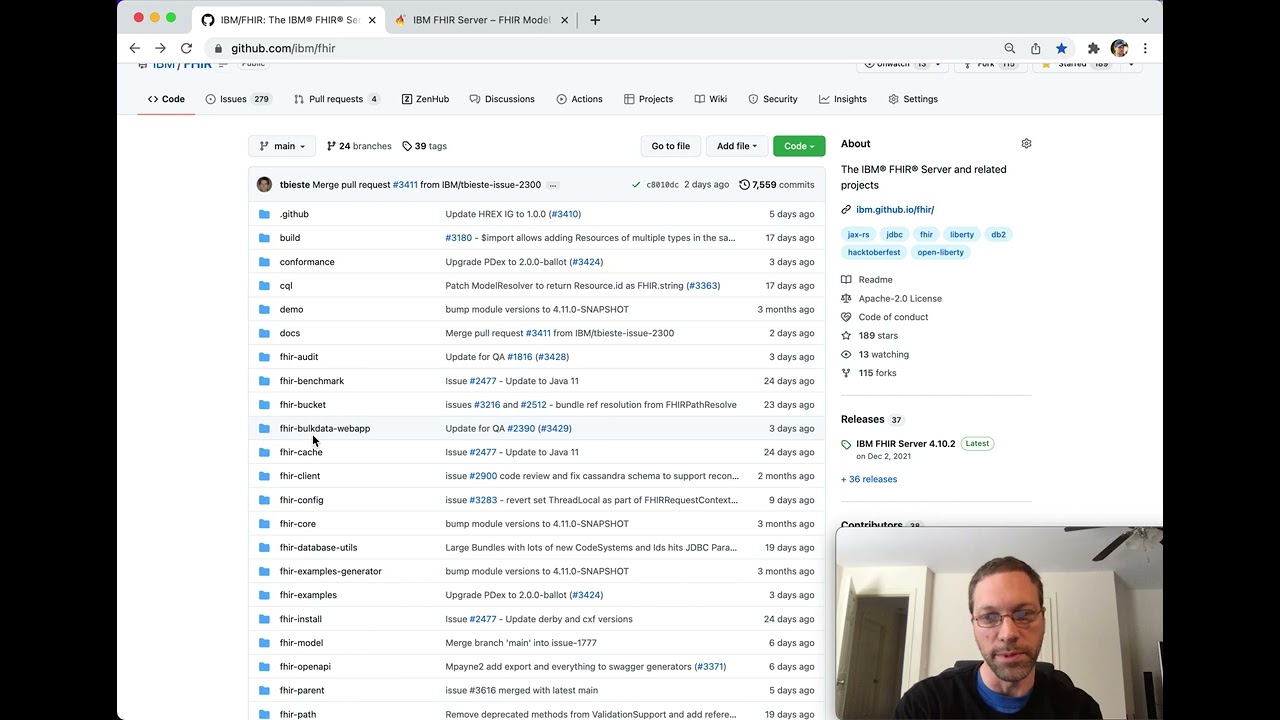Click folder icon next to fhir-core
The image size is (1280, 720).
click(x=264, y=524)
